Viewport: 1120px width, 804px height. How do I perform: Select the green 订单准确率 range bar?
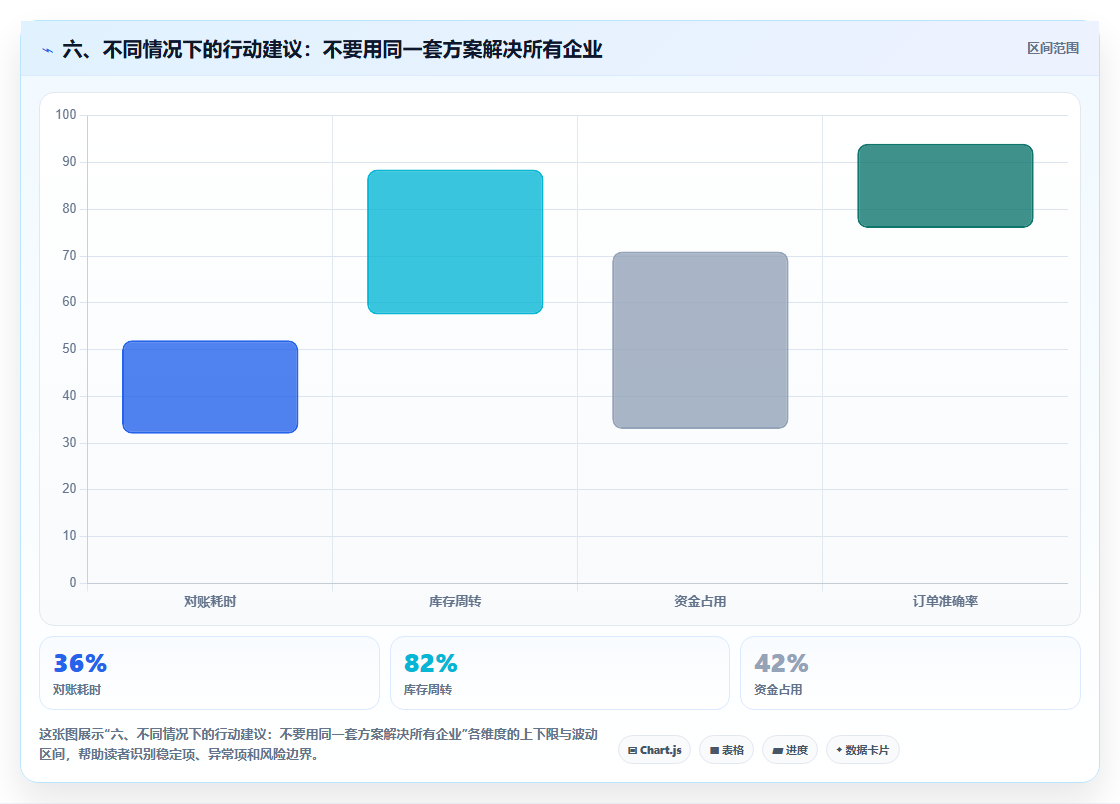point(945,186)
